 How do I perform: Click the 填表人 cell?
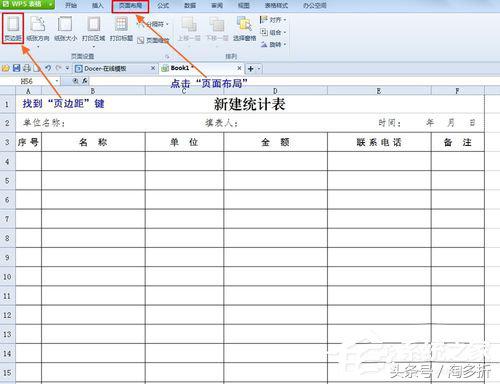point(222,123)
